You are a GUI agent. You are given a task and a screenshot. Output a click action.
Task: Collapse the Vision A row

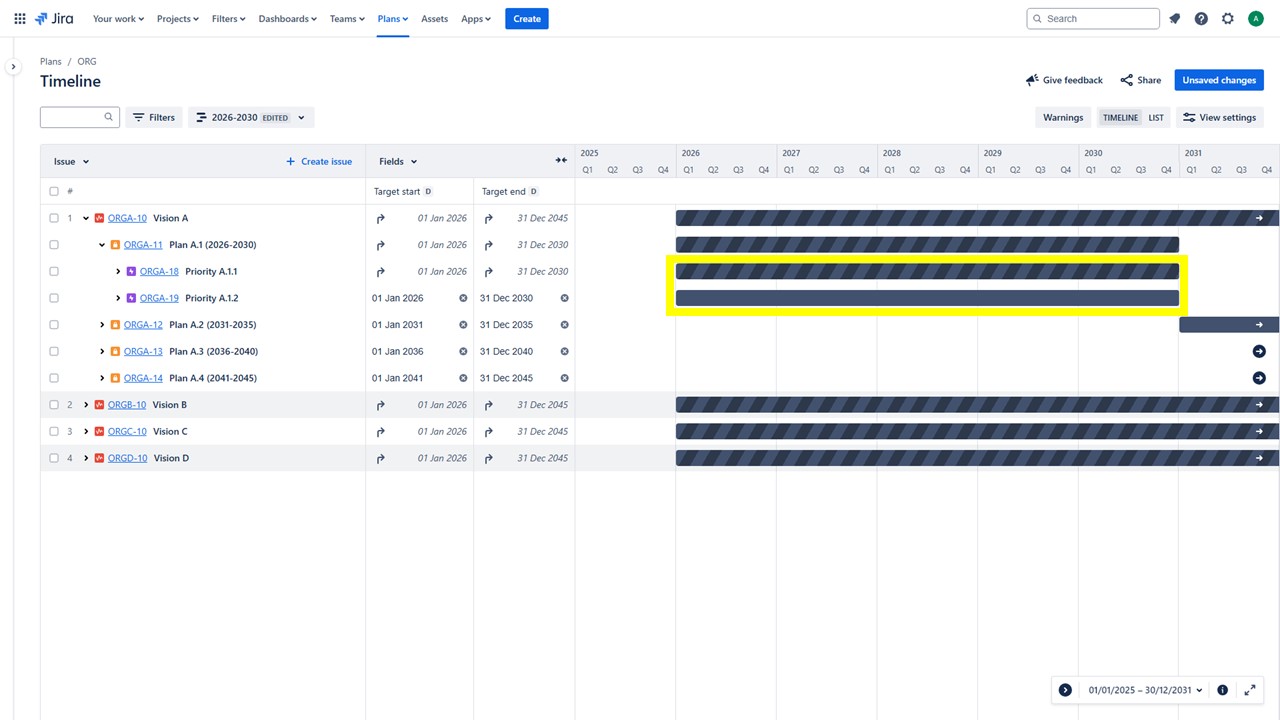pos(86,218)
